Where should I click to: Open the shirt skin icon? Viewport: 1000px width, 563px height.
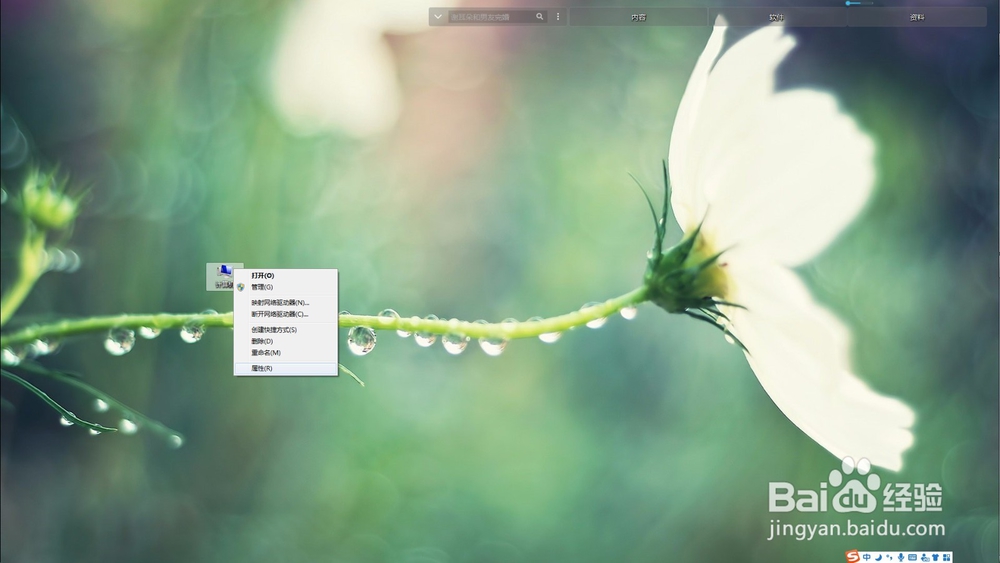[x=936, y=557]
